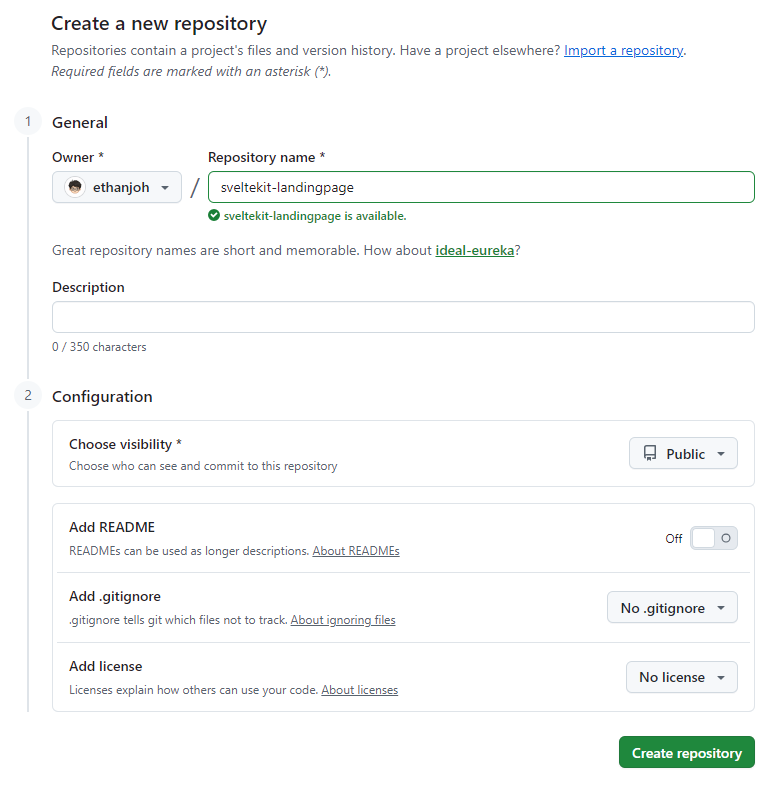Image resolution: width=773 pixels, height=792 pixels.
Task: Open the About READMEs link
Action: coord(356,551)
